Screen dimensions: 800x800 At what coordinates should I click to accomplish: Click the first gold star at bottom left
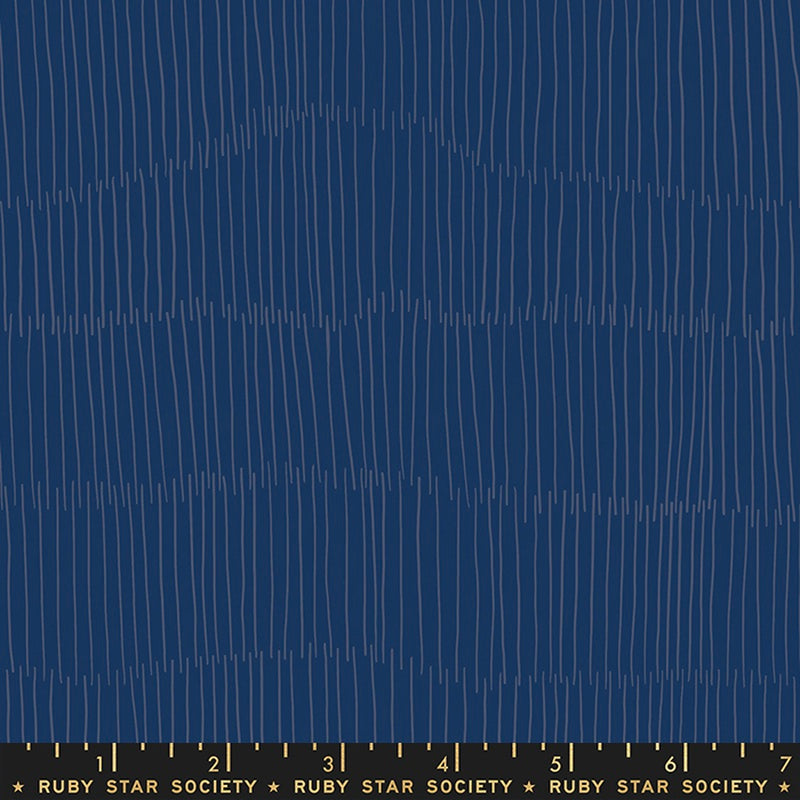(x=19, y=787)
